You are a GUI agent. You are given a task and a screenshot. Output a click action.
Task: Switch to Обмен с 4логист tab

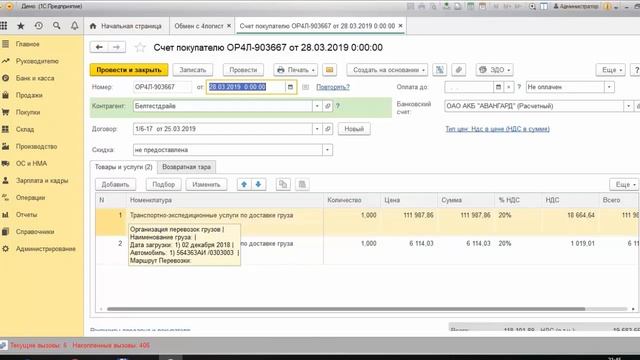pos(199,26)
